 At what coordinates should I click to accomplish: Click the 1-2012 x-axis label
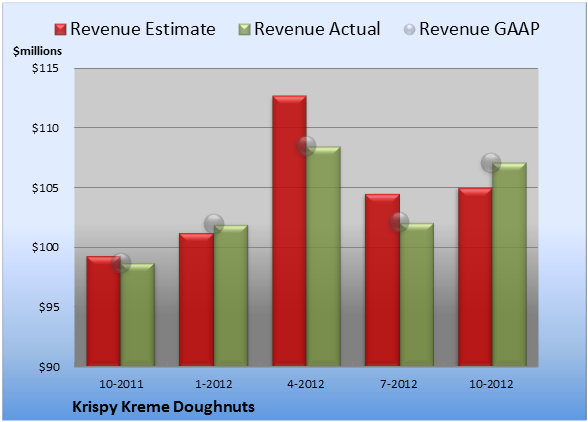point(213,384)
